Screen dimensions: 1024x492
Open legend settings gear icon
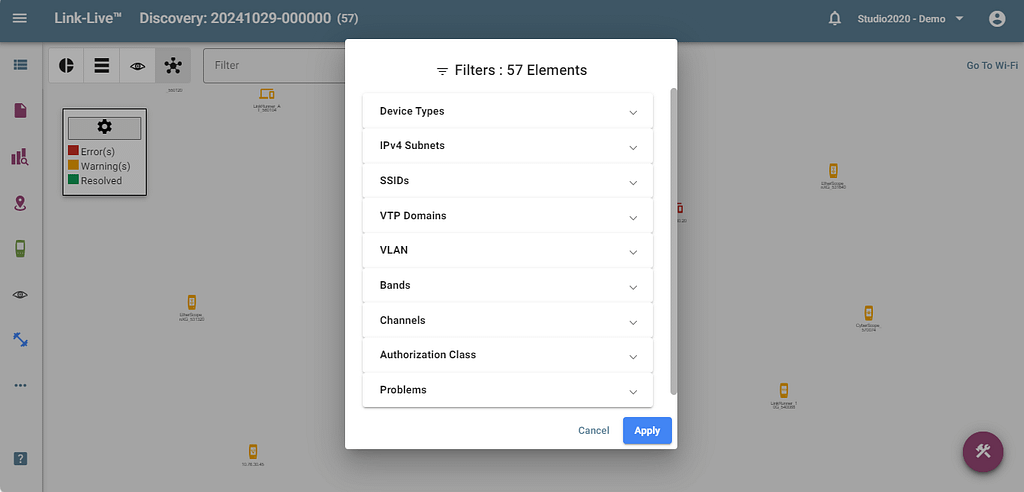tap(104, 127)
